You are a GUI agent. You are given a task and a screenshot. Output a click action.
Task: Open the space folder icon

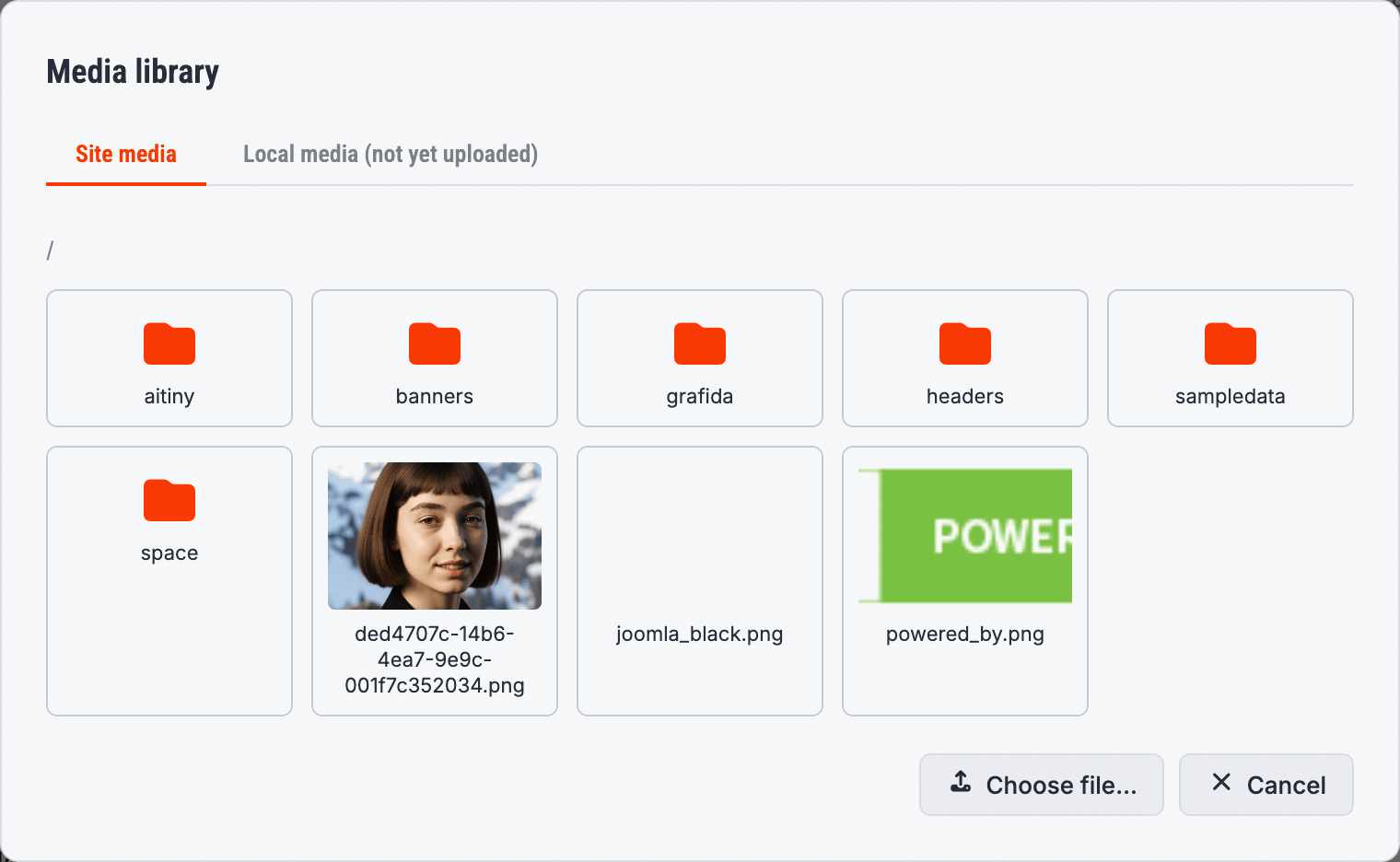[169, 500]
